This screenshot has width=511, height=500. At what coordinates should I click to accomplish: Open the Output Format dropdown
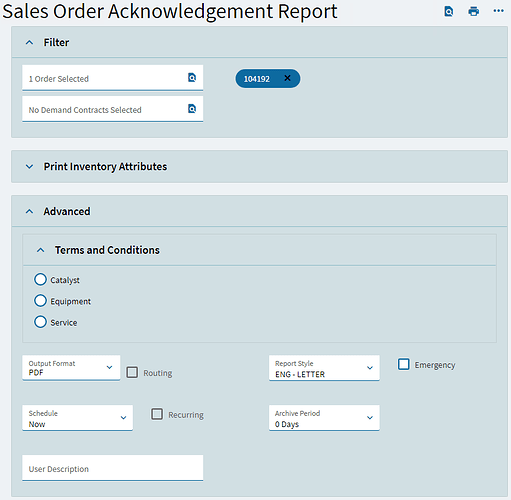coord(71,368)
